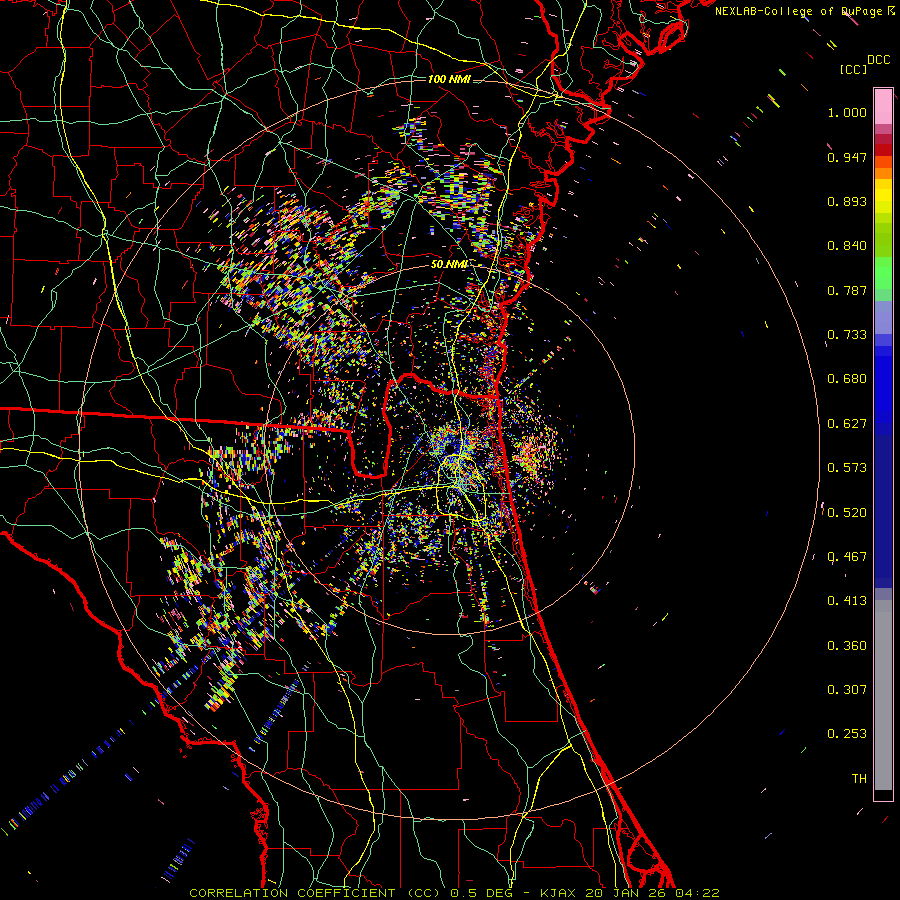
Task: Pick the bright green segment of the color bar
Action: pos(883,273)
